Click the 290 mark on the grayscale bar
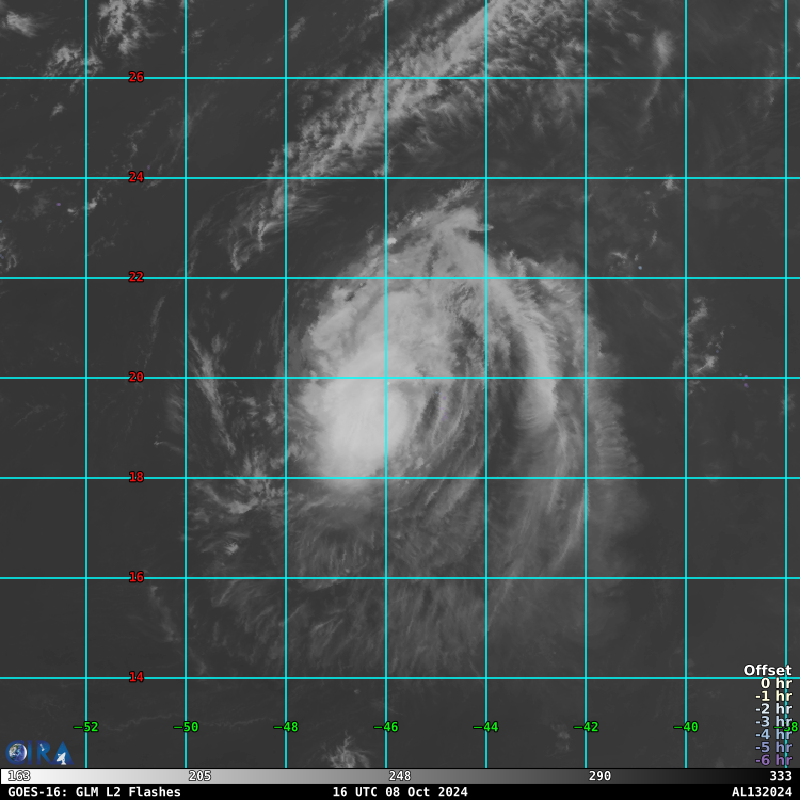This screenshot has width=800, height=800. click(x=600, y=776)
